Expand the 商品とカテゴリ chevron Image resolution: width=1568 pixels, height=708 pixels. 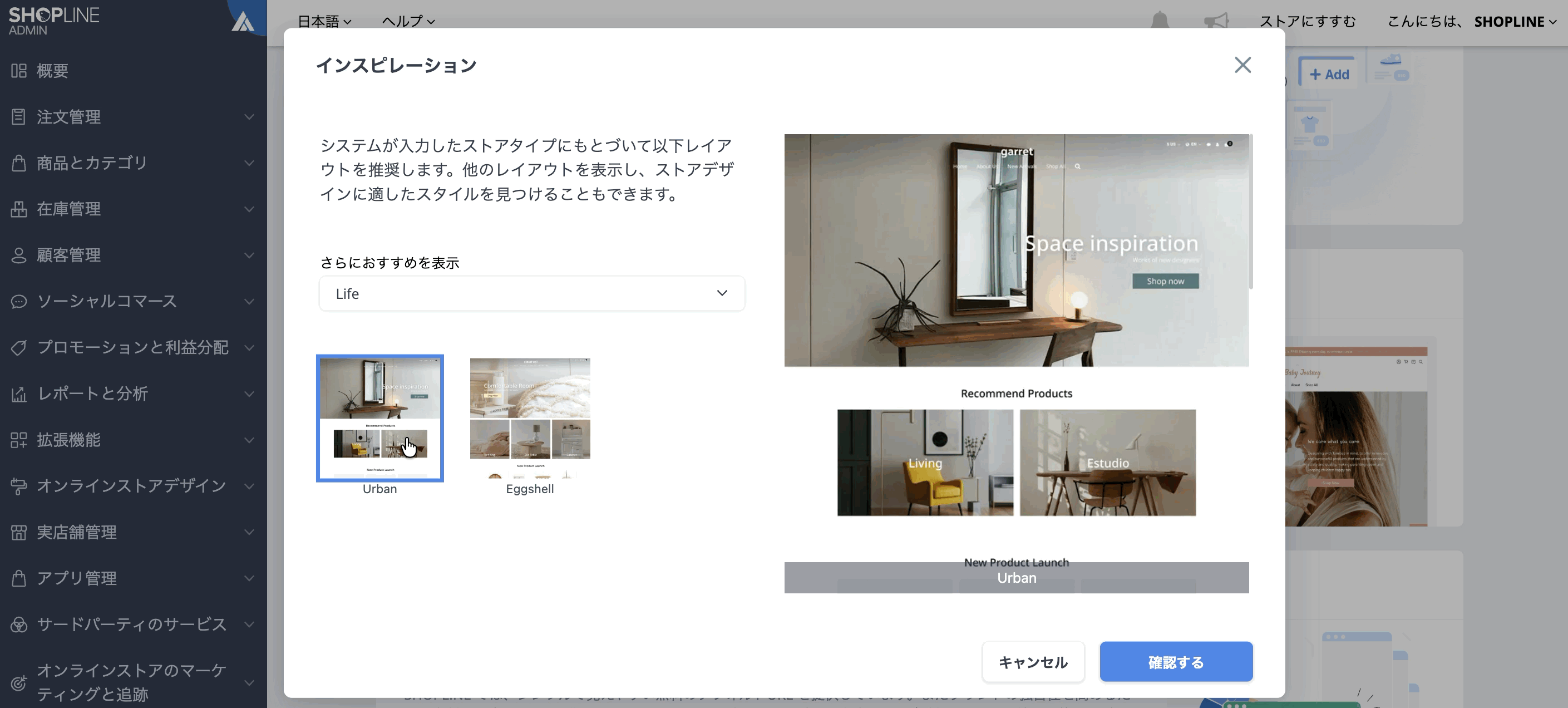(249, 163)
